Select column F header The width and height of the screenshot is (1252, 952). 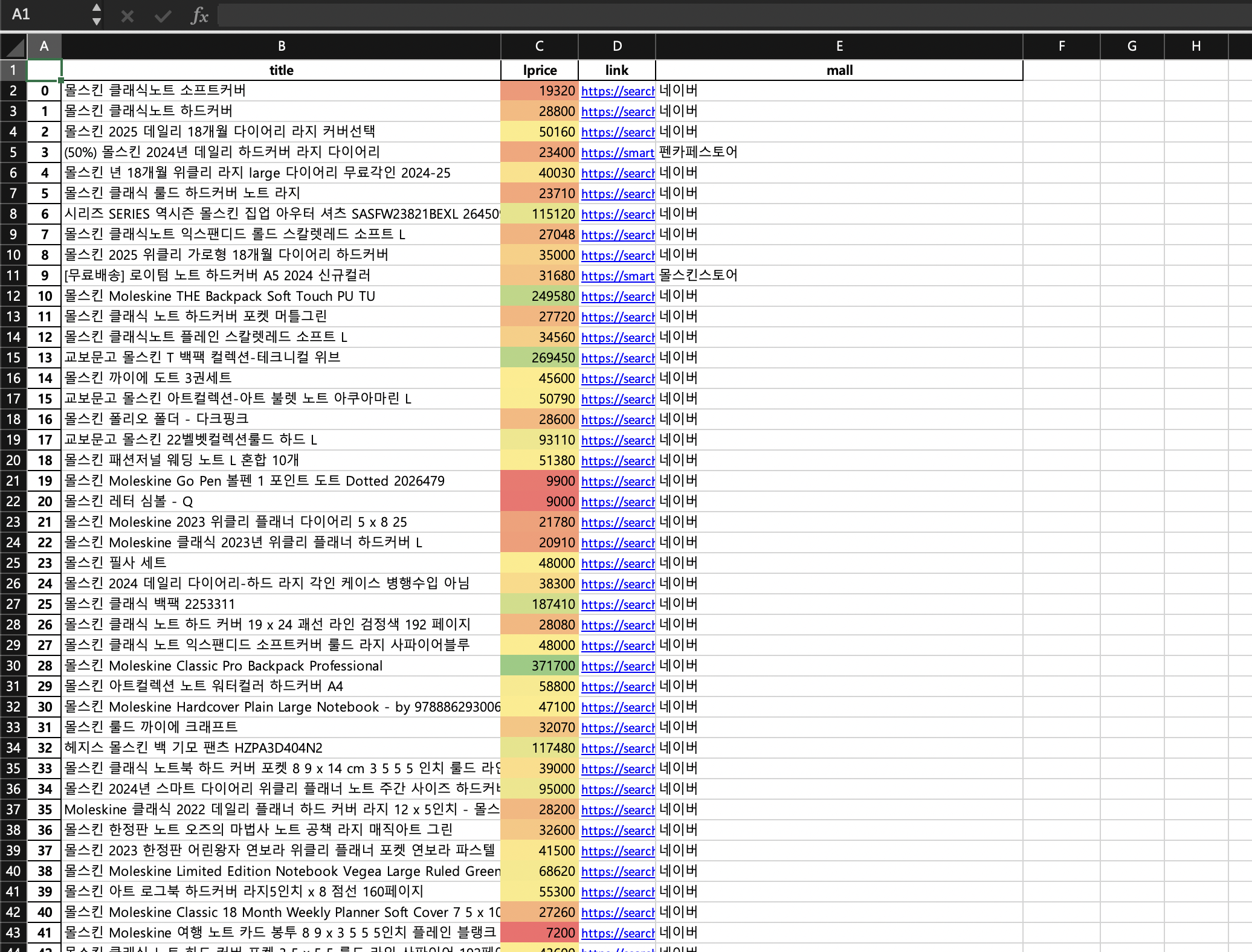pyautogui.click(x=1062, y=47)
